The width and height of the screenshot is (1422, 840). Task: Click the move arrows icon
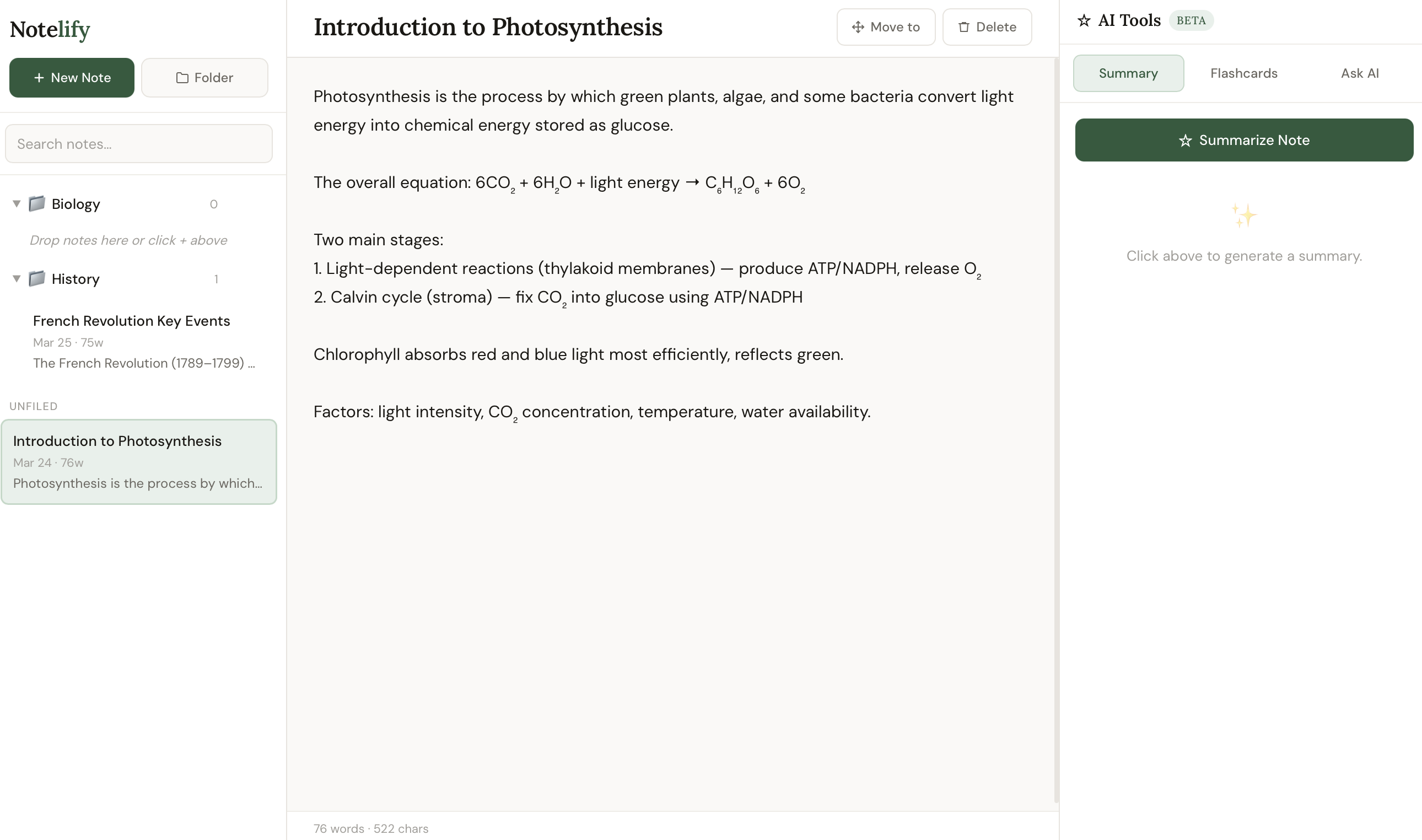coord(858,27)
